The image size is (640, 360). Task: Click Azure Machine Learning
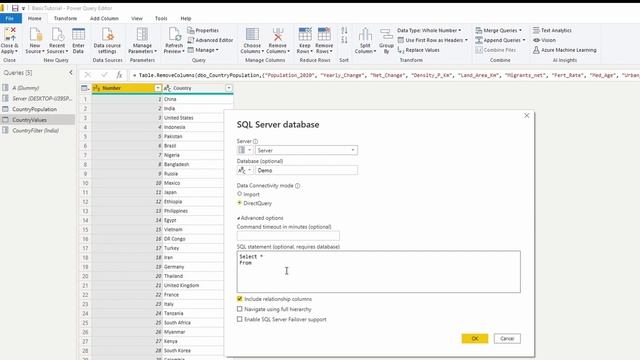[565, 50]
